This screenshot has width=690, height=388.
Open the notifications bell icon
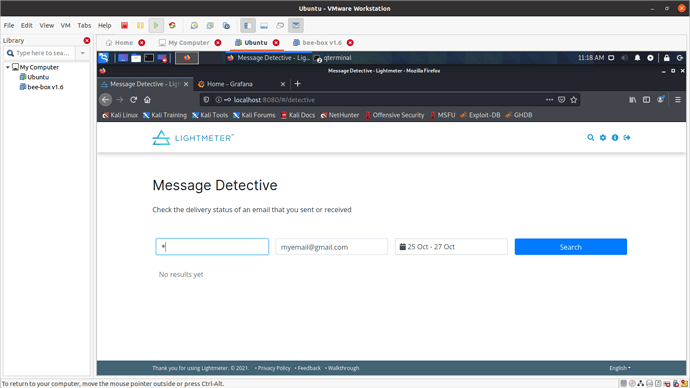(x=637, y=58)
